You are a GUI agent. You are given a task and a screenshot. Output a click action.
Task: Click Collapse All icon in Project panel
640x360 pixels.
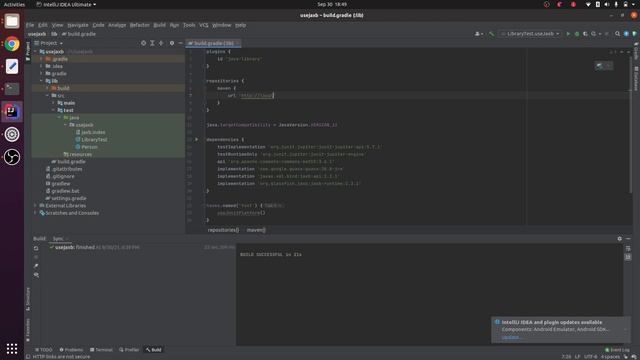point(161,43)
